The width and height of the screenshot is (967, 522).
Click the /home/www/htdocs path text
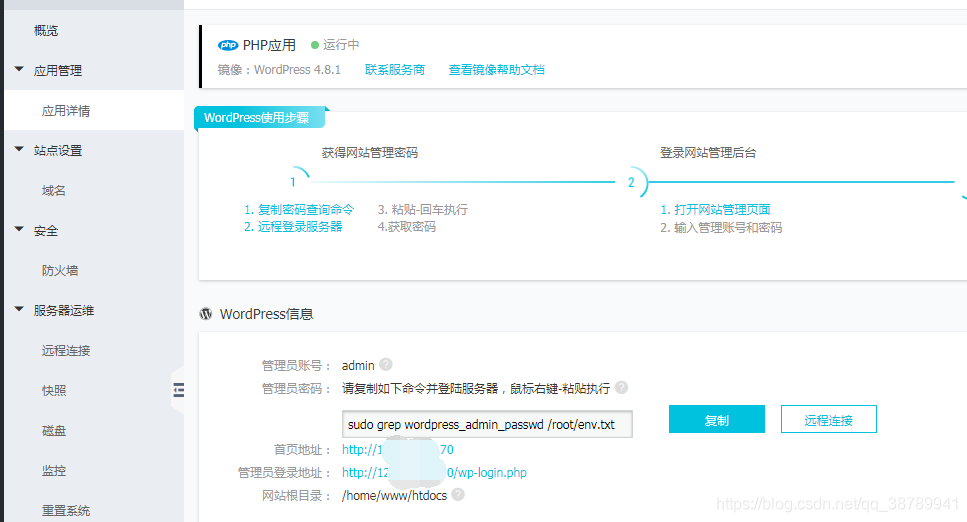[394, 495]
